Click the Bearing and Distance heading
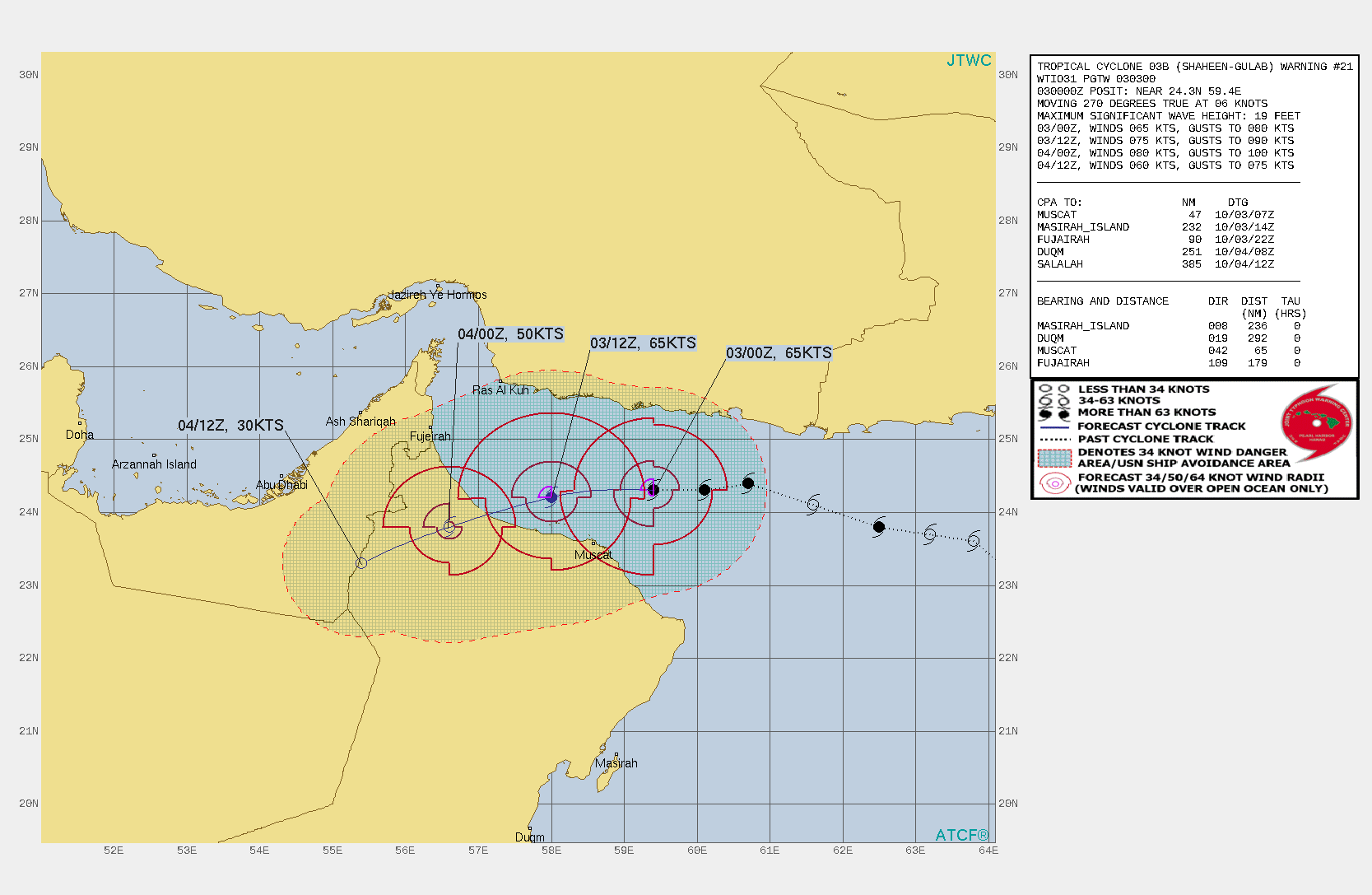The height and width of the screenshot is (895, 1372). pos(1102,301)
